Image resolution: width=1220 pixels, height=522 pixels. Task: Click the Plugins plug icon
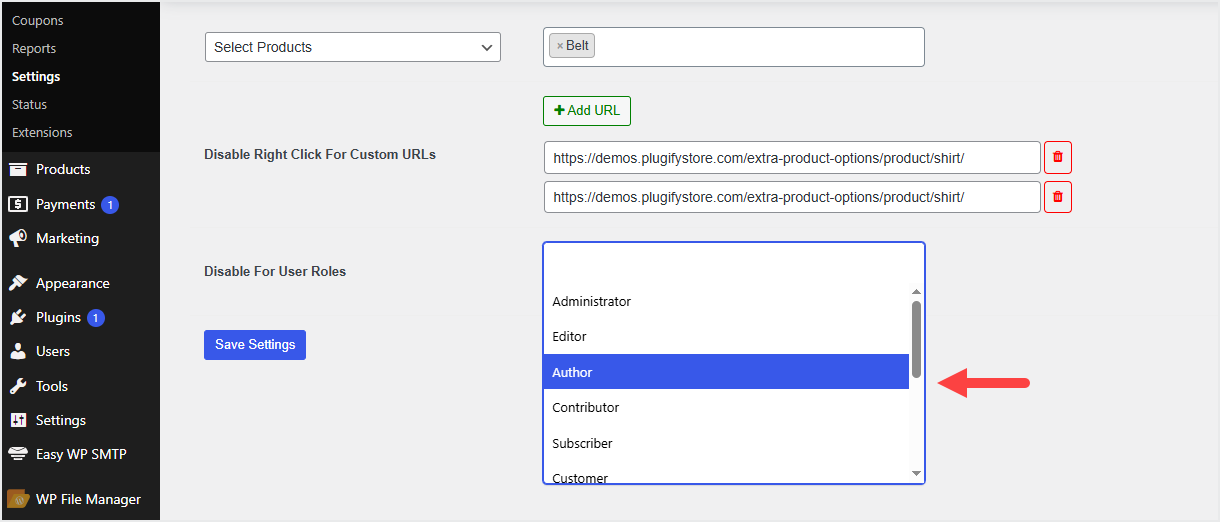click(x=18, y=317)
